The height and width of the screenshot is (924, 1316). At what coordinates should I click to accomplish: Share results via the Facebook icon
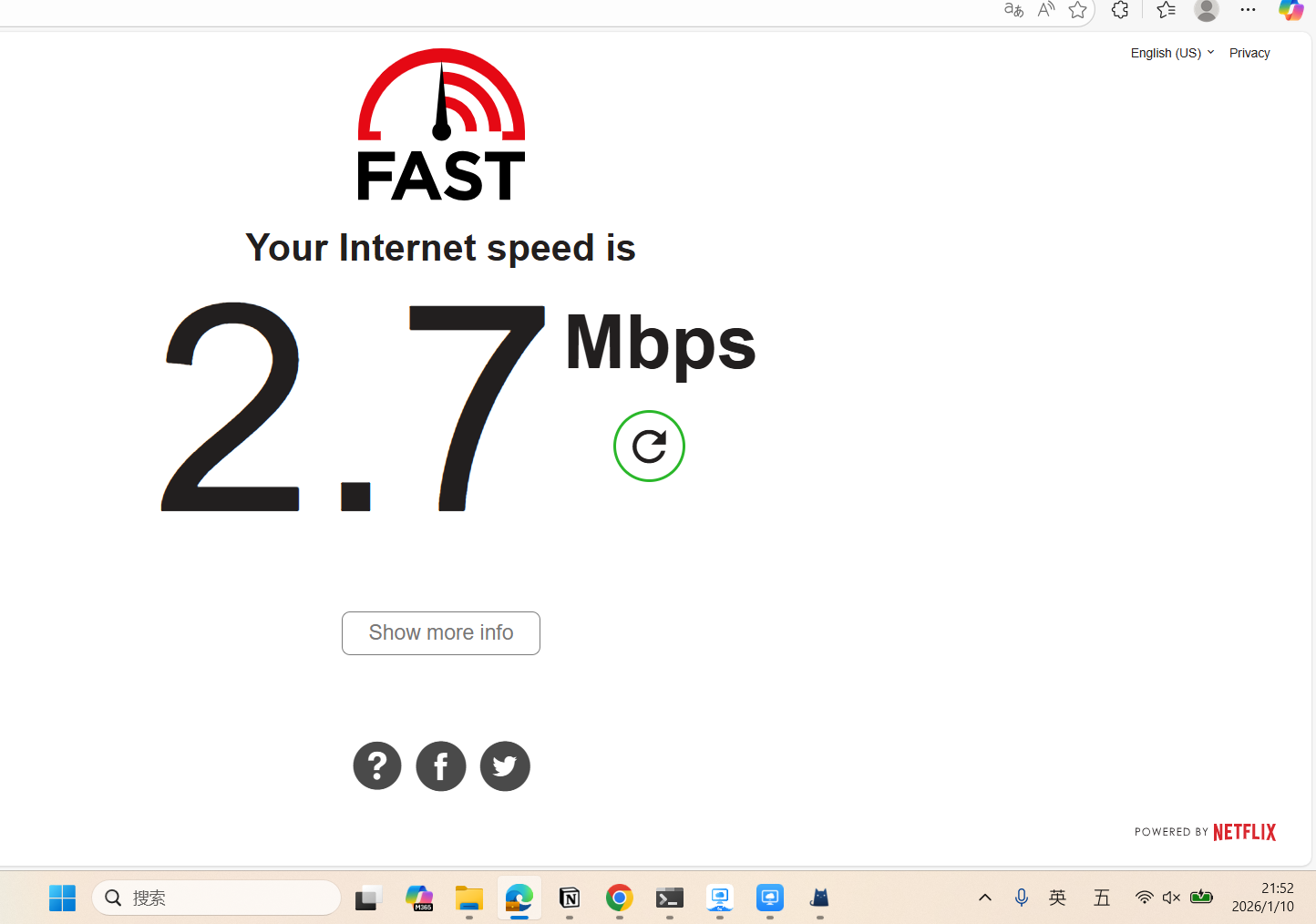coord(441,766)
